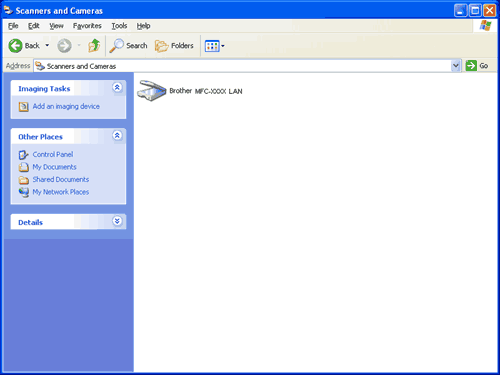Click the Brother MFC-XXXX LAN label

206,91
